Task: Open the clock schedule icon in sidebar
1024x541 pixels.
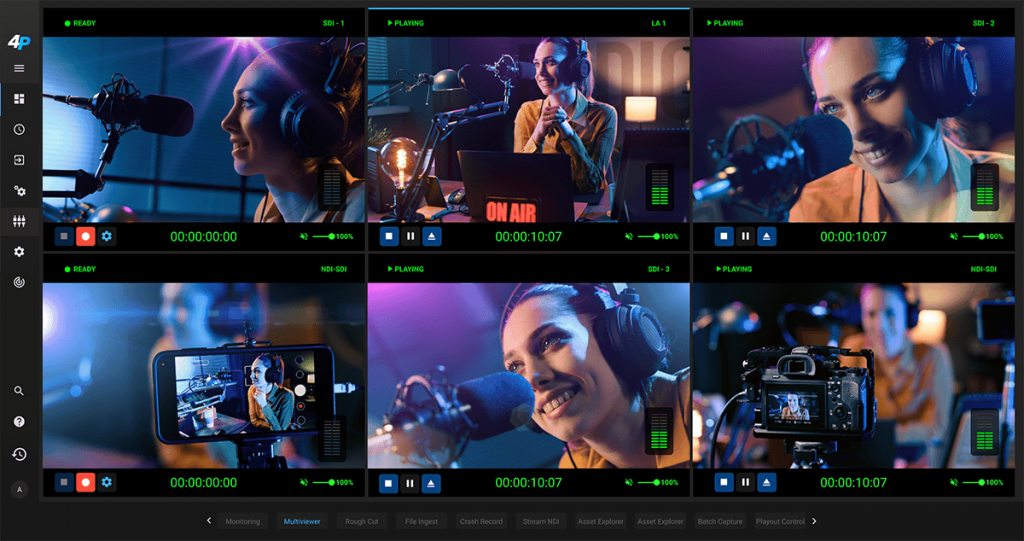Action: (19, 129)
